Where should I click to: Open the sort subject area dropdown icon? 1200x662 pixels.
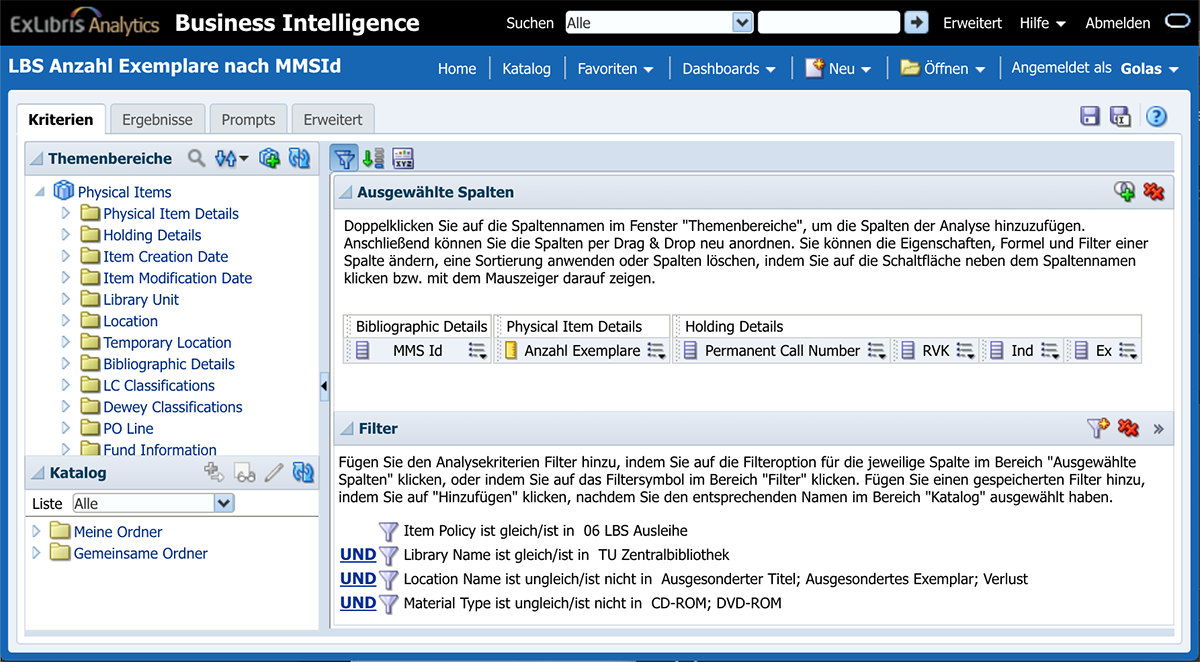point(232,158)
